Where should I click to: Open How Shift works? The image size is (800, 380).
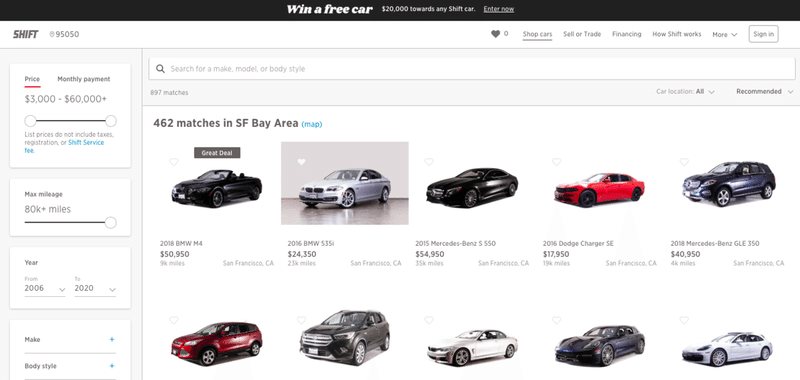[677, 34]
